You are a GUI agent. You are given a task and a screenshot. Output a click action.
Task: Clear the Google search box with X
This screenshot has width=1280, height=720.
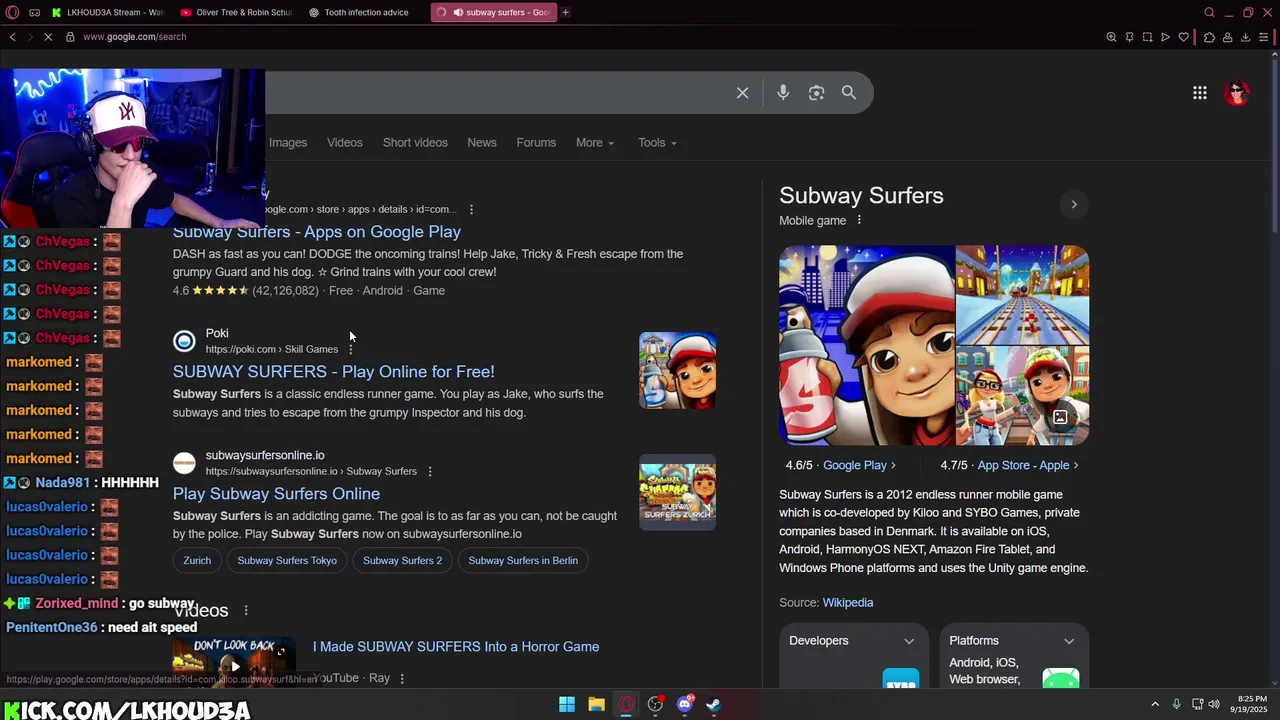(742, 93)
